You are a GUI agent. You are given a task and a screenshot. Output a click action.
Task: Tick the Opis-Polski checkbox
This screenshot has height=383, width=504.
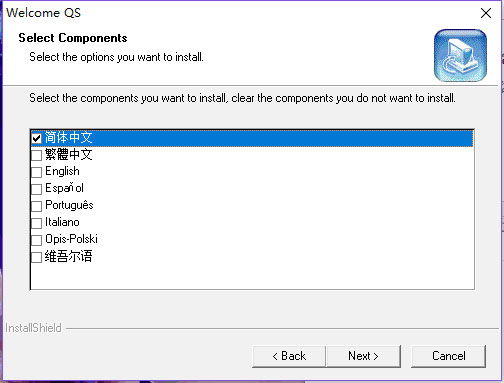tap(36, 240)
